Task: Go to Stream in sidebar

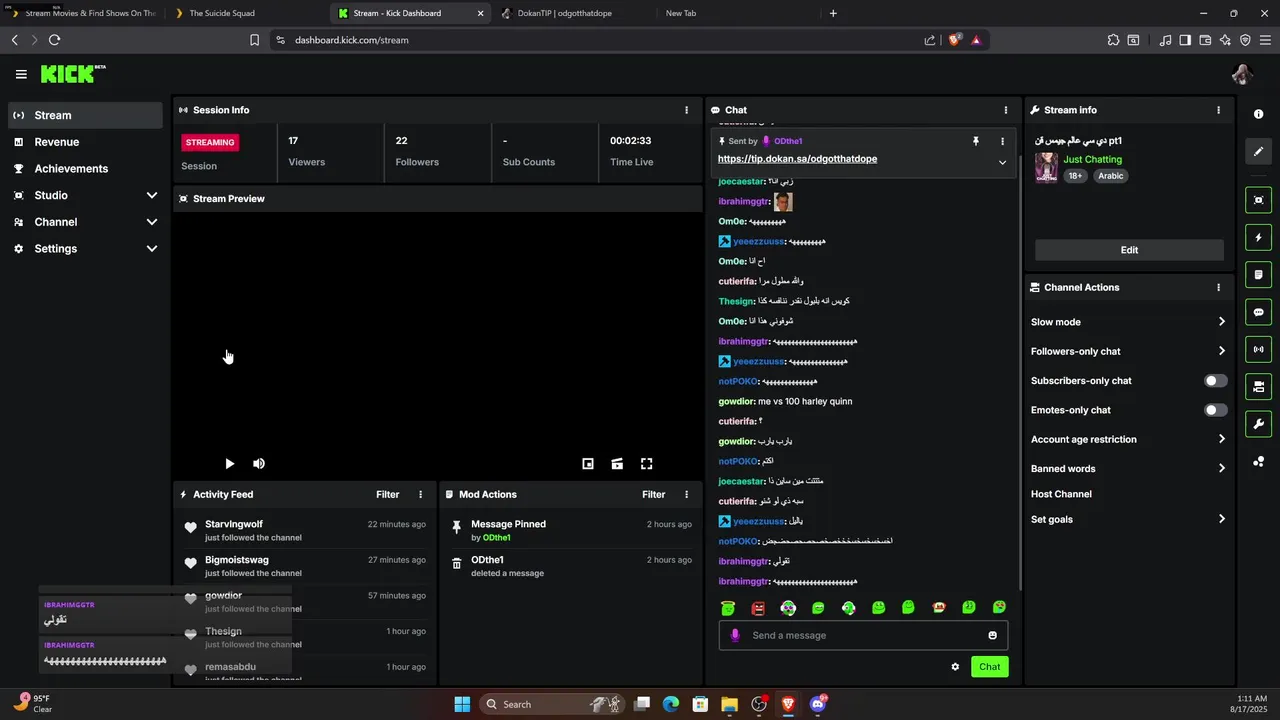Action: (x=85, y=115)
